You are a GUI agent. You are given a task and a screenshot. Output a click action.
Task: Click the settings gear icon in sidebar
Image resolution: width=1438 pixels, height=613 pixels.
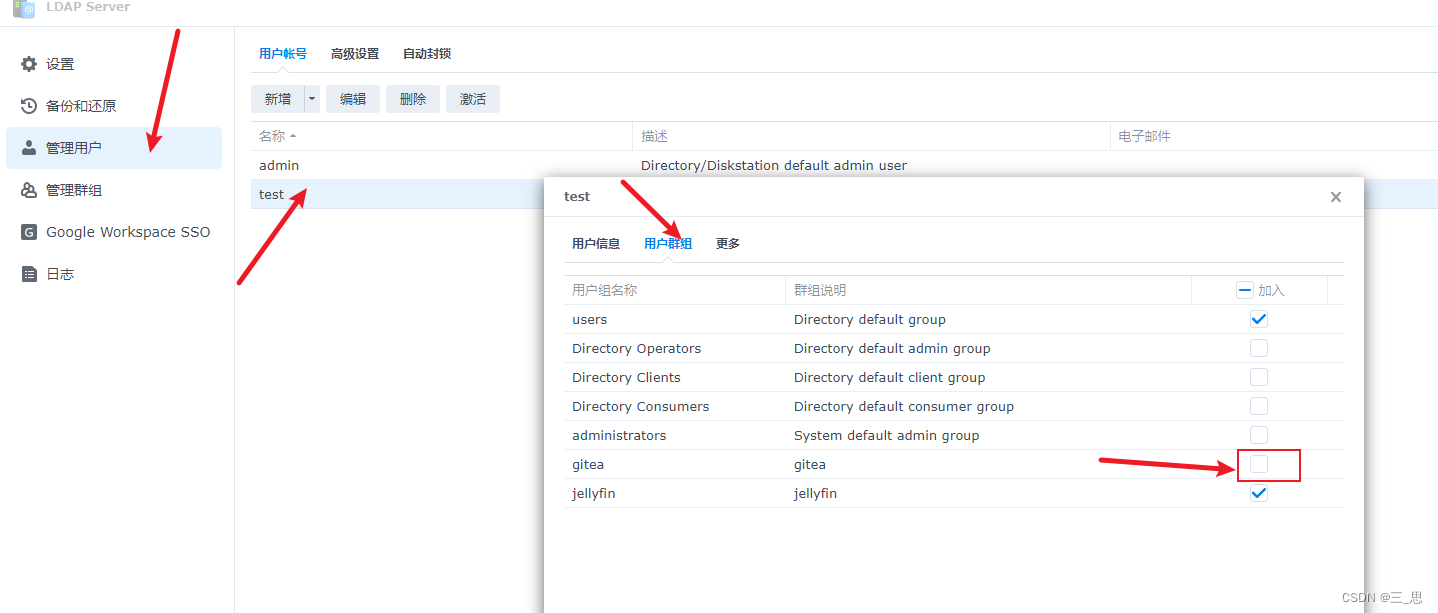coord(29,64)
